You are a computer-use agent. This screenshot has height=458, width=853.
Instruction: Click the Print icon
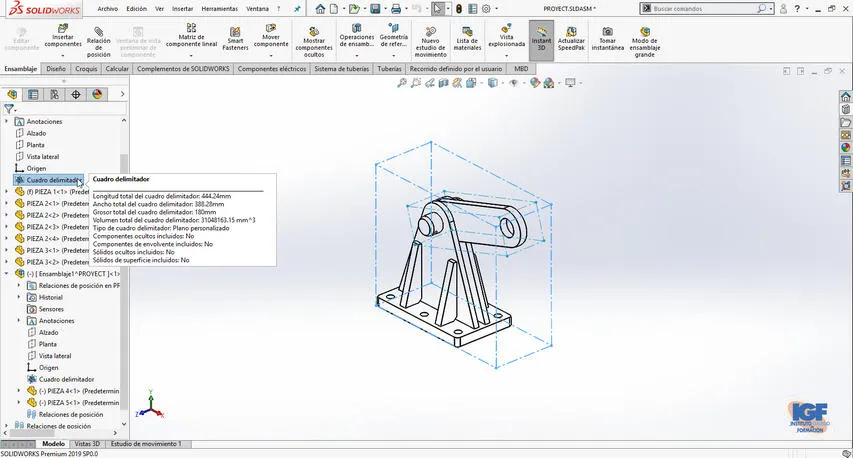coord(396,9)
